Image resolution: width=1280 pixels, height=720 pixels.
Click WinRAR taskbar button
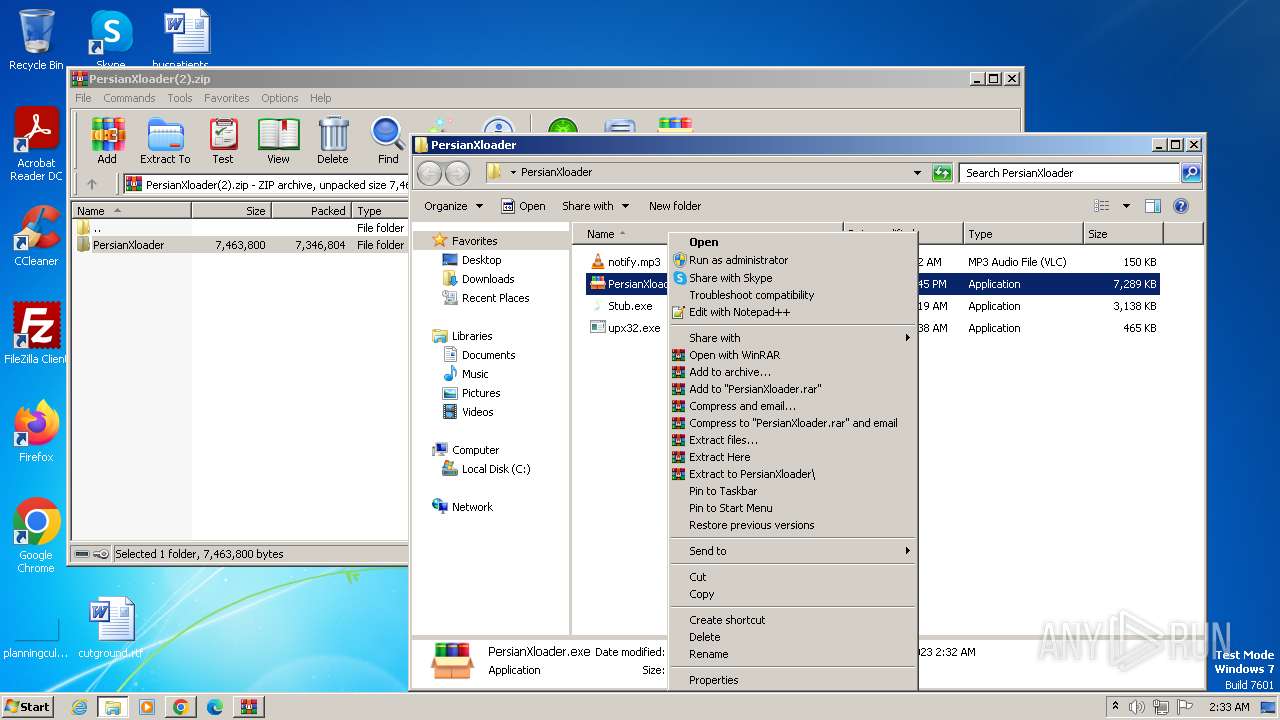click(248, 707)
